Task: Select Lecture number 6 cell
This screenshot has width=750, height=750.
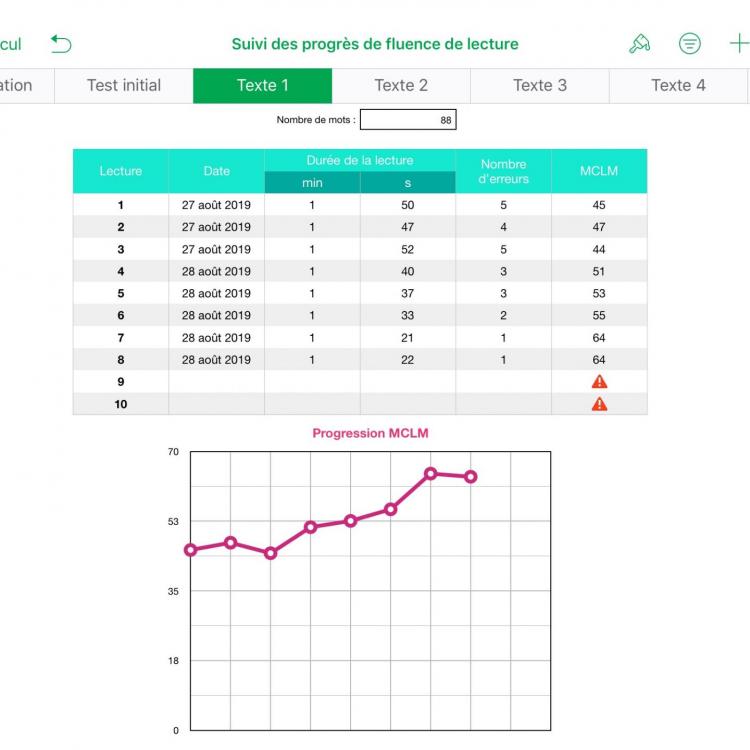Action: tap(121, 315)
